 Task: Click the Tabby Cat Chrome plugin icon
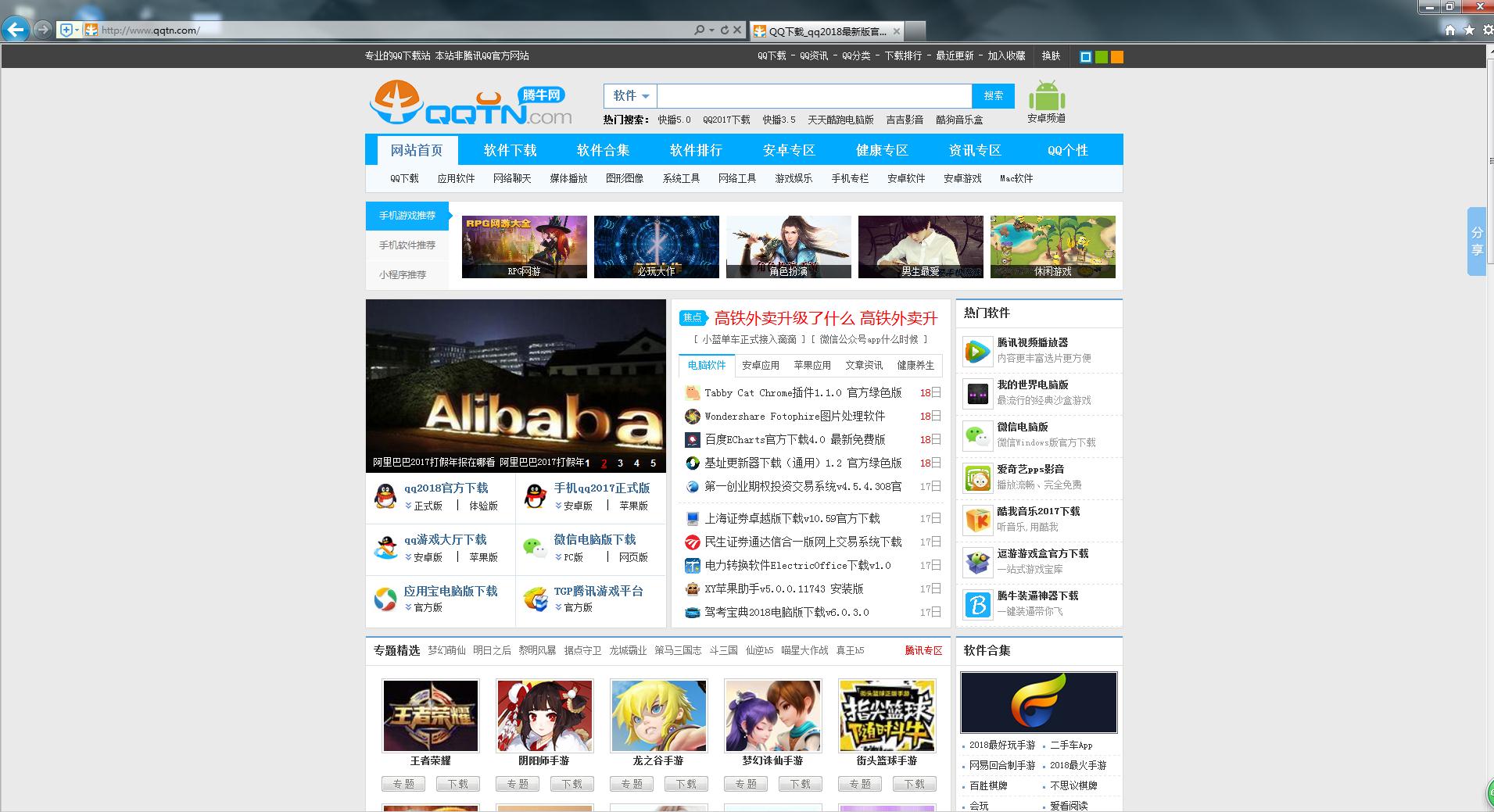[x=692, y=393]
